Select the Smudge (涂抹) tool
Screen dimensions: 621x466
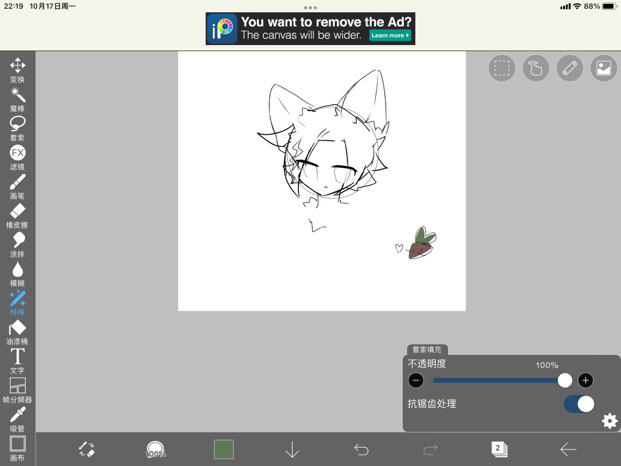(x=17, y=242)
